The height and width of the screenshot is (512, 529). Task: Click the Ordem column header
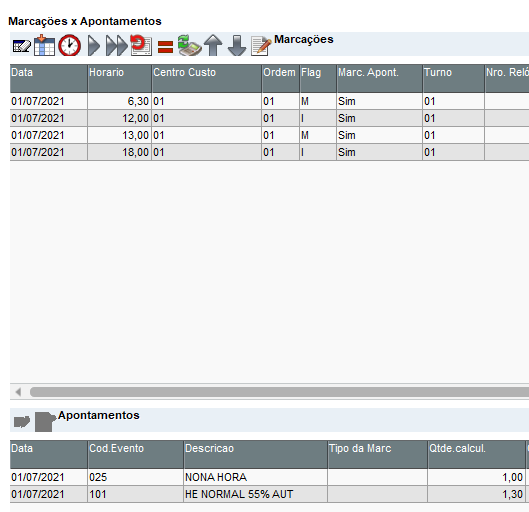tap(281, 78)
